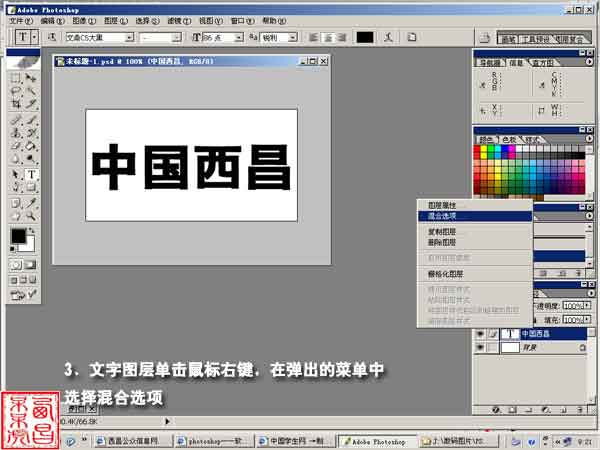Open the character palettes toggle icon

[412, 37]
